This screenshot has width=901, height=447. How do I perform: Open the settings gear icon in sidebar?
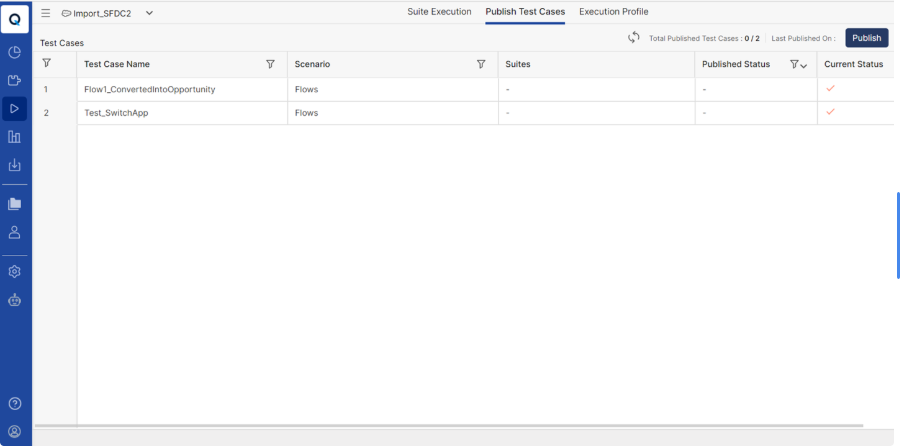click(14, 272)
